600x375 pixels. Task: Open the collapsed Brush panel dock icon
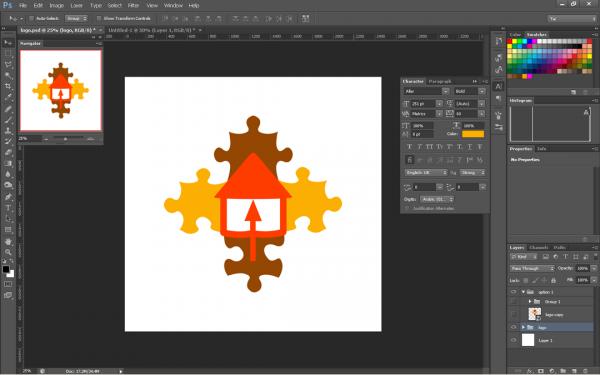click(499, 115)
